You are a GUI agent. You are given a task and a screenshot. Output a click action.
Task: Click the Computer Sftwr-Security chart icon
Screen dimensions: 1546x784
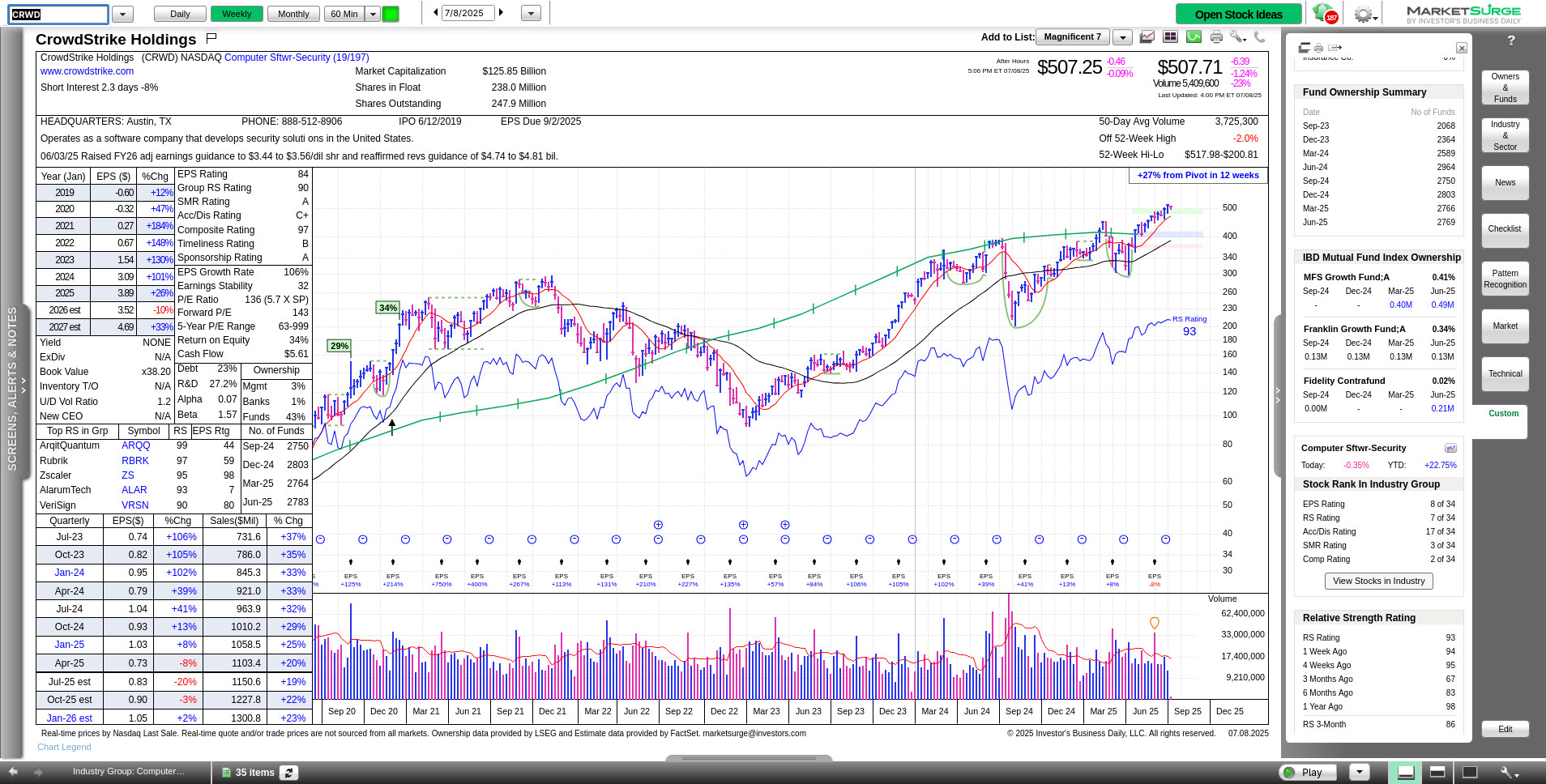1450,448
